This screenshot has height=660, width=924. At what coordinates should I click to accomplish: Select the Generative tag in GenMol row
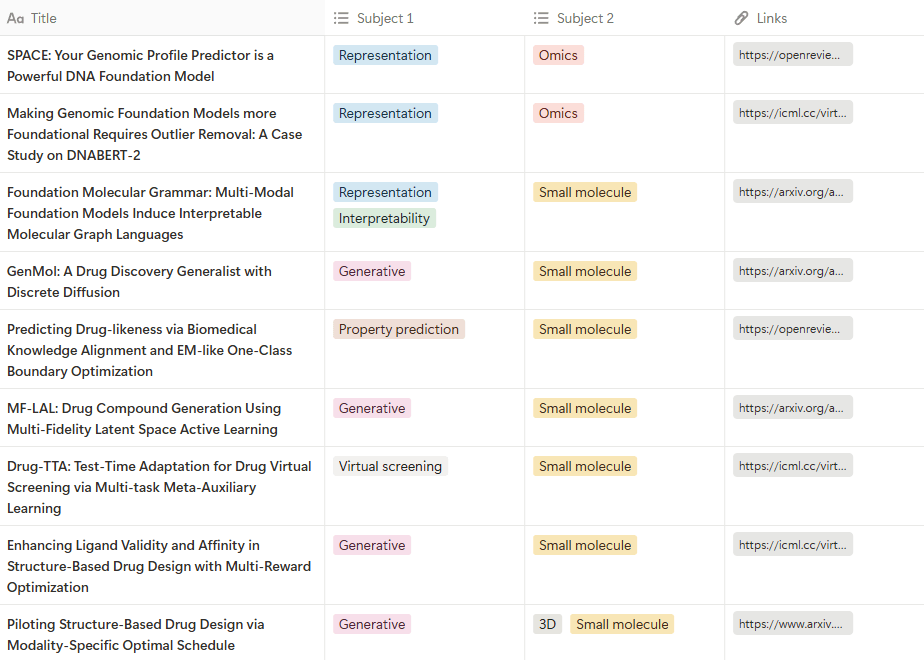[372, 271]
